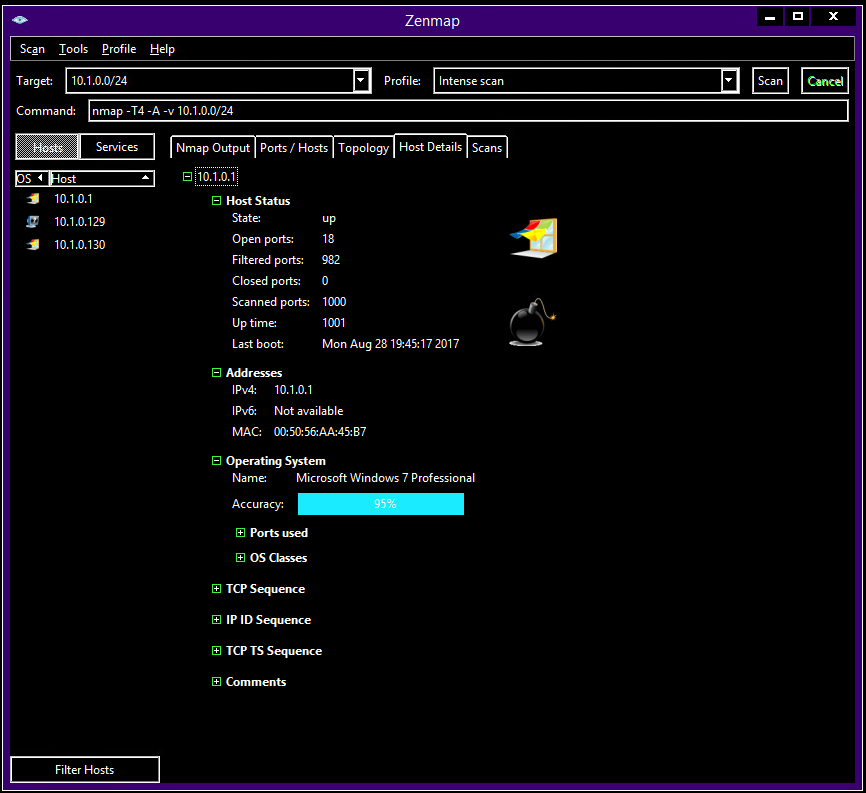866x793 pixels.
Task: Click the open ports value 18
Action: pyautogui.click(x=328, y=239)
